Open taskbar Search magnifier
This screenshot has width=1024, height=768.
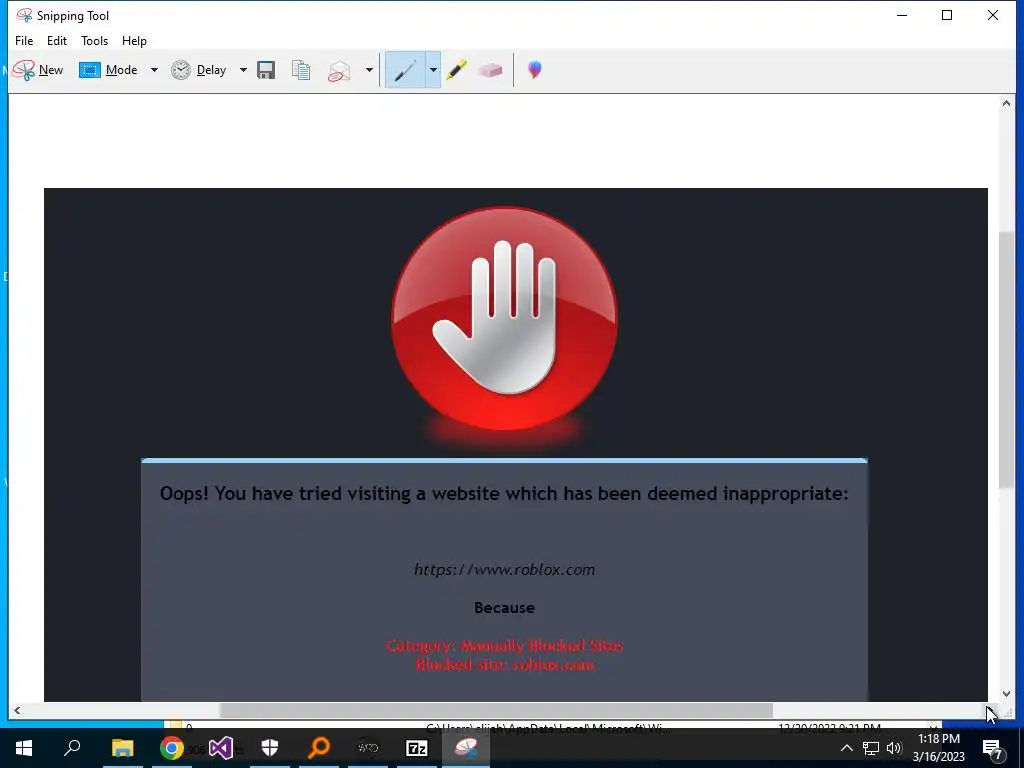pyautogui.click(x=72, y=748)
